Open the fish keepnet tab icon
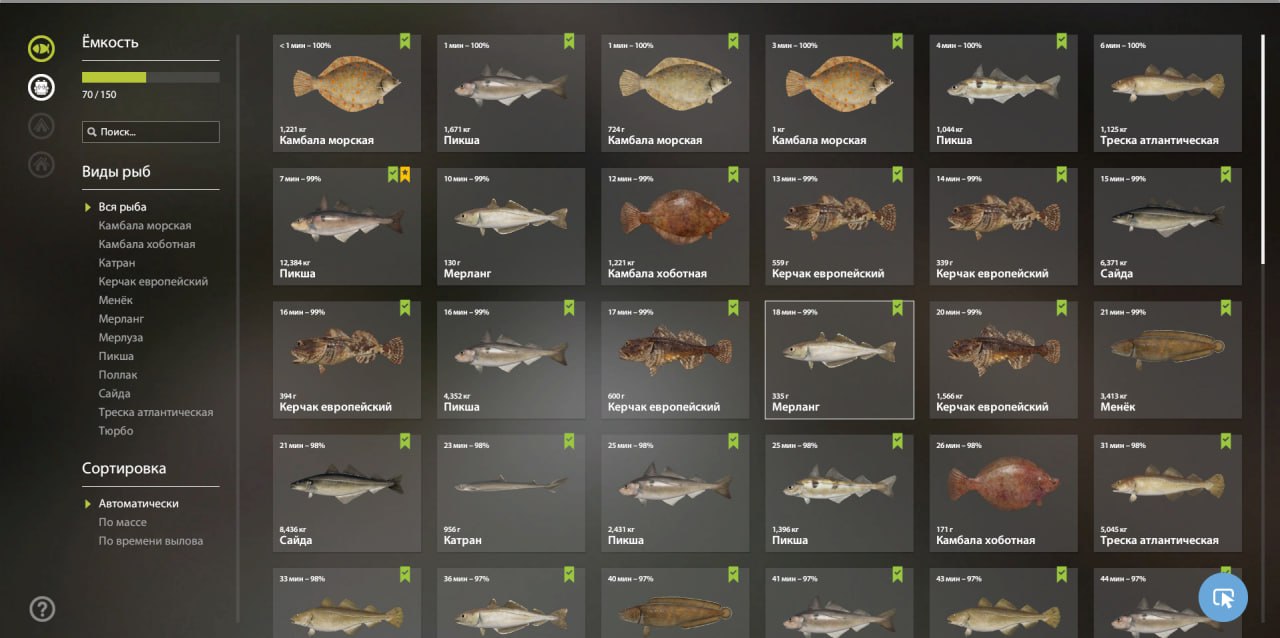This screenshot has height=638, width=1280. (41, 48)
